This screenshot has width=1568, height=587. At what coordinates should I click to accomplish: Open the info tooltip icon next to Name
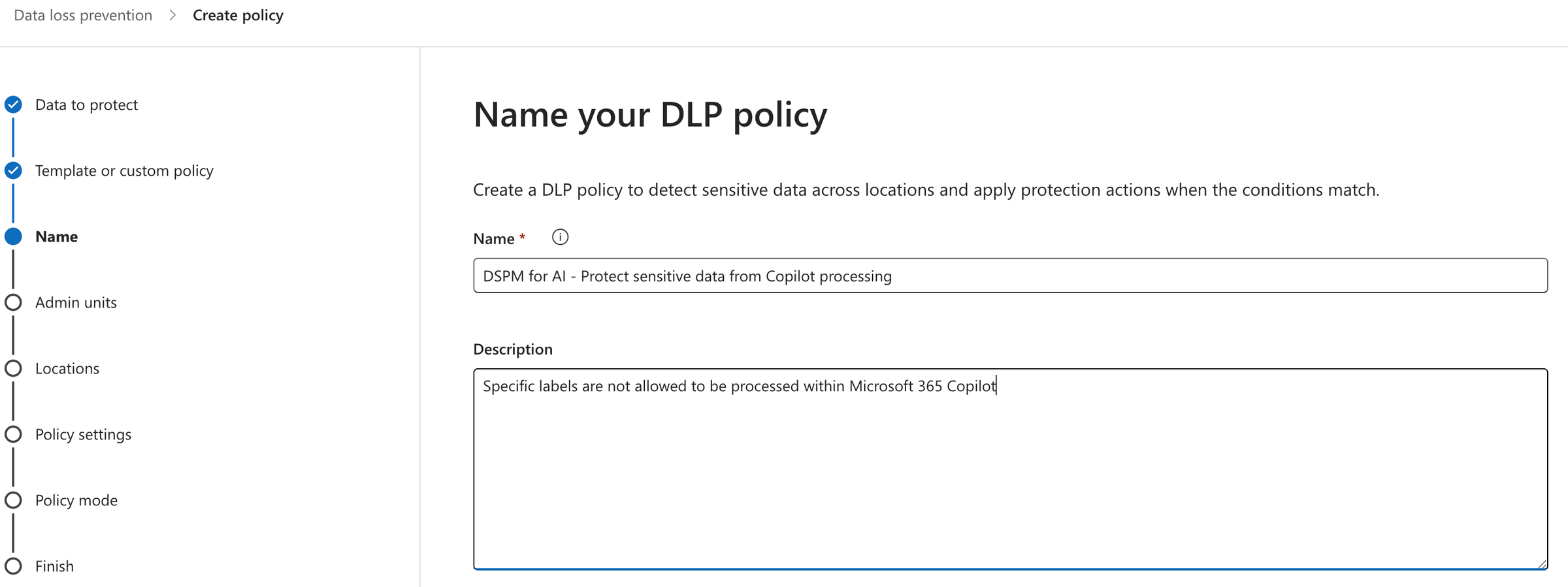[x=560, y=237]
